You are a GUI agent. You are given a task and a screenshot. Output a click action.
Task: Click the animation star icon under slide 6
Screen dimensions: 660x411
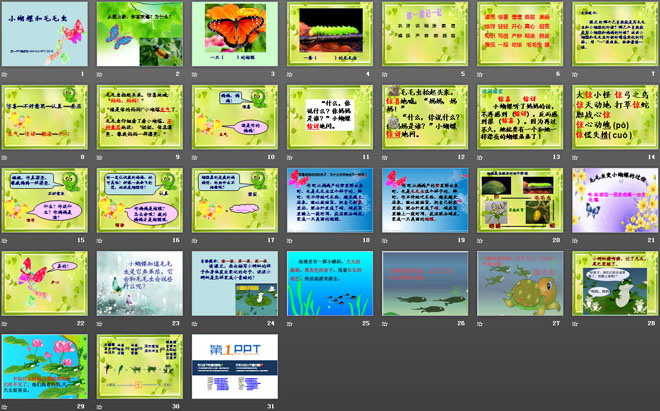[x=480, y=75]
